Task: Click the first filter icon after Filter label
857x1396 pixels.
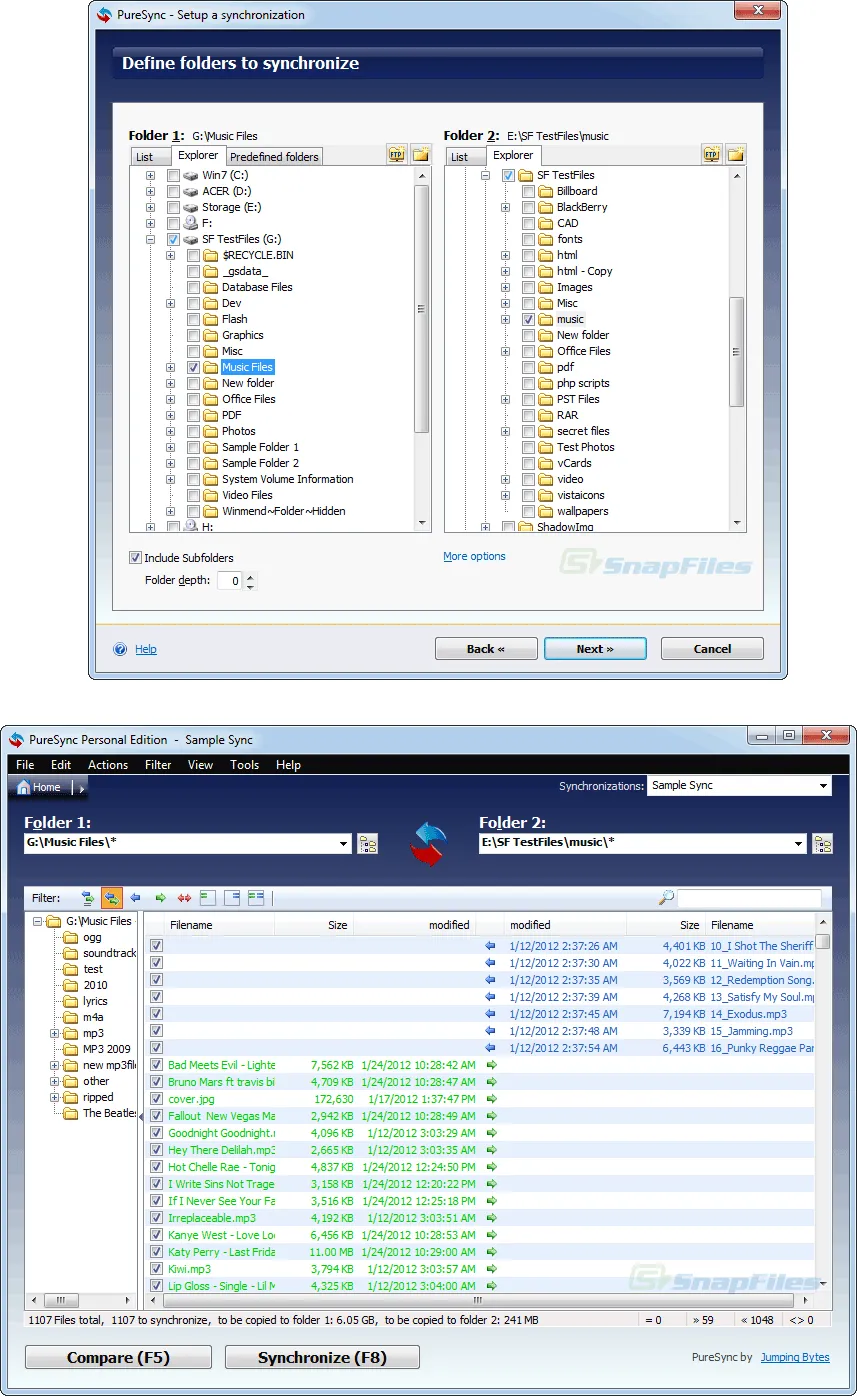Action: pos(89,898)
